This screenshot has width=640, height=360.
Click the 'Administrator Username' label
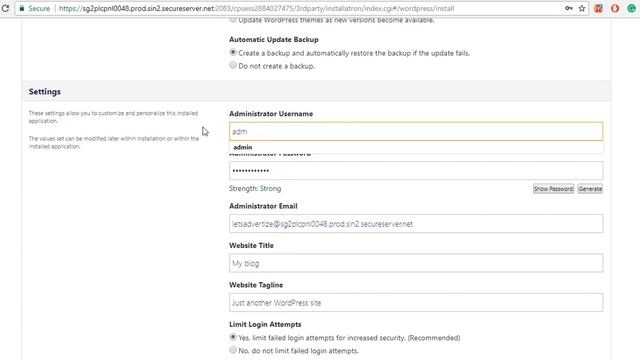click(x=271, y=114)
